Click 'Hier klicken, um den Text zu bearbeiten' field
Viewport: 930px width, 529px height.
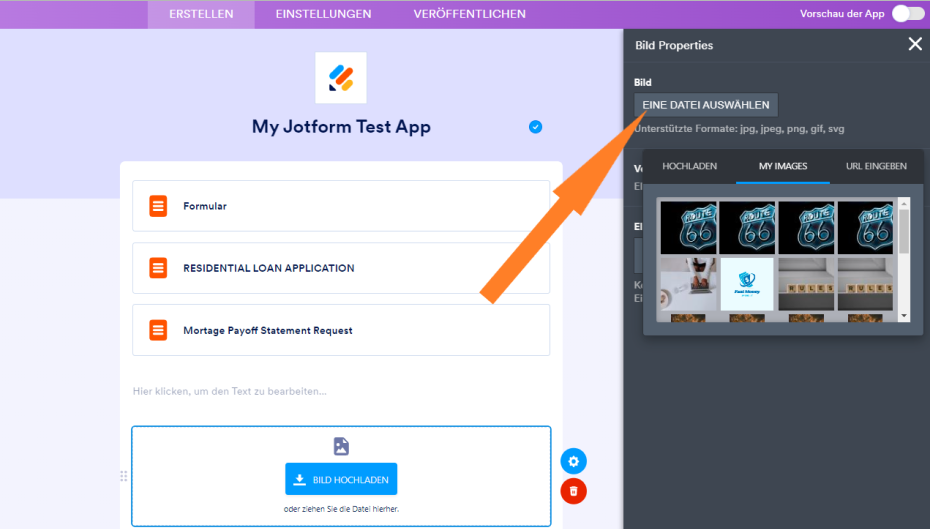230,391
